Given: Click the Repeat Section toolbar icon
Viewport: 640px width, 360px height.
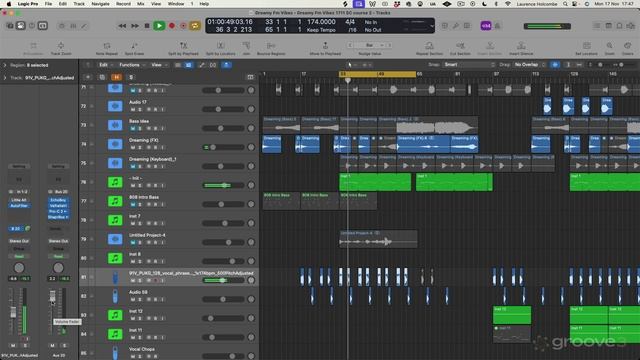Looking at the screenshot, I should pyautogui.click(x=429, y=46).
